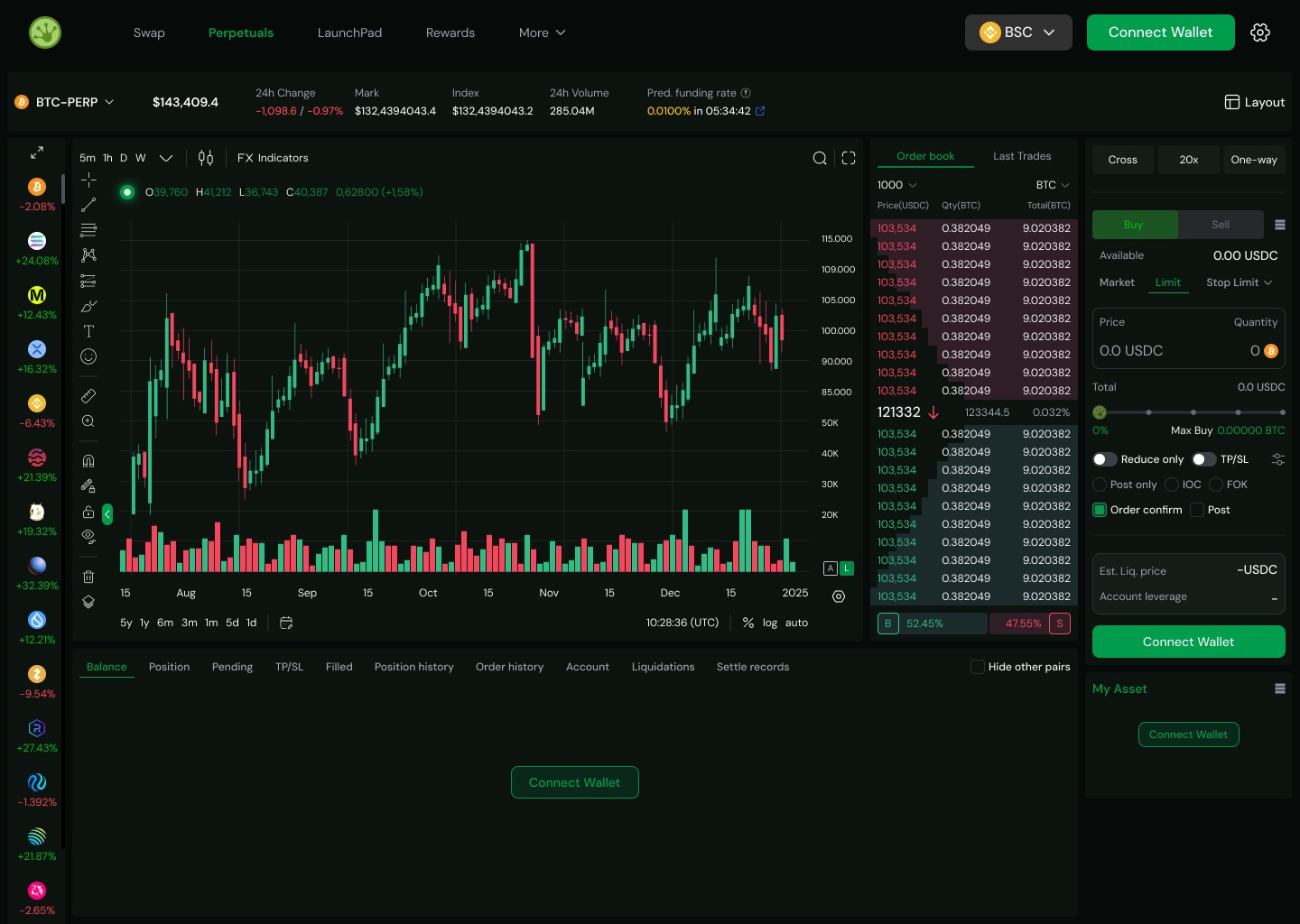Expand the Stop Limit order type dropdown
This screenshot has height=924, width=1300.
[x=1239, y=282]
